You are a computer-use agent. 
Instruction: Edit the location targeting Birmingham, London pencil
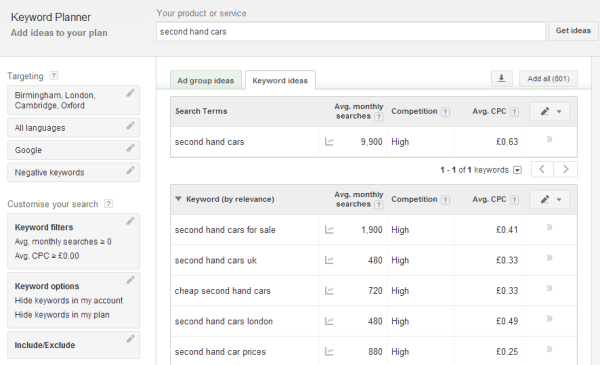130,93
